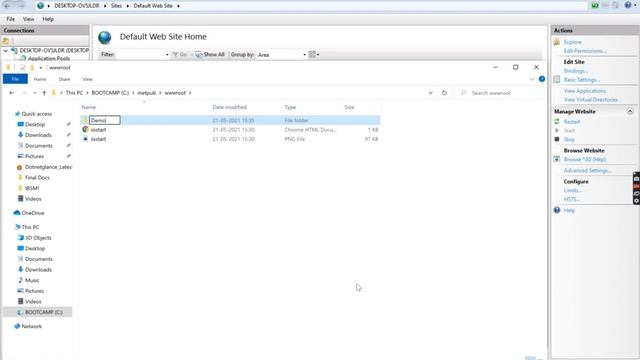Open IIS Manager View menu
The image size is (640, 360).
click(28, 19)
